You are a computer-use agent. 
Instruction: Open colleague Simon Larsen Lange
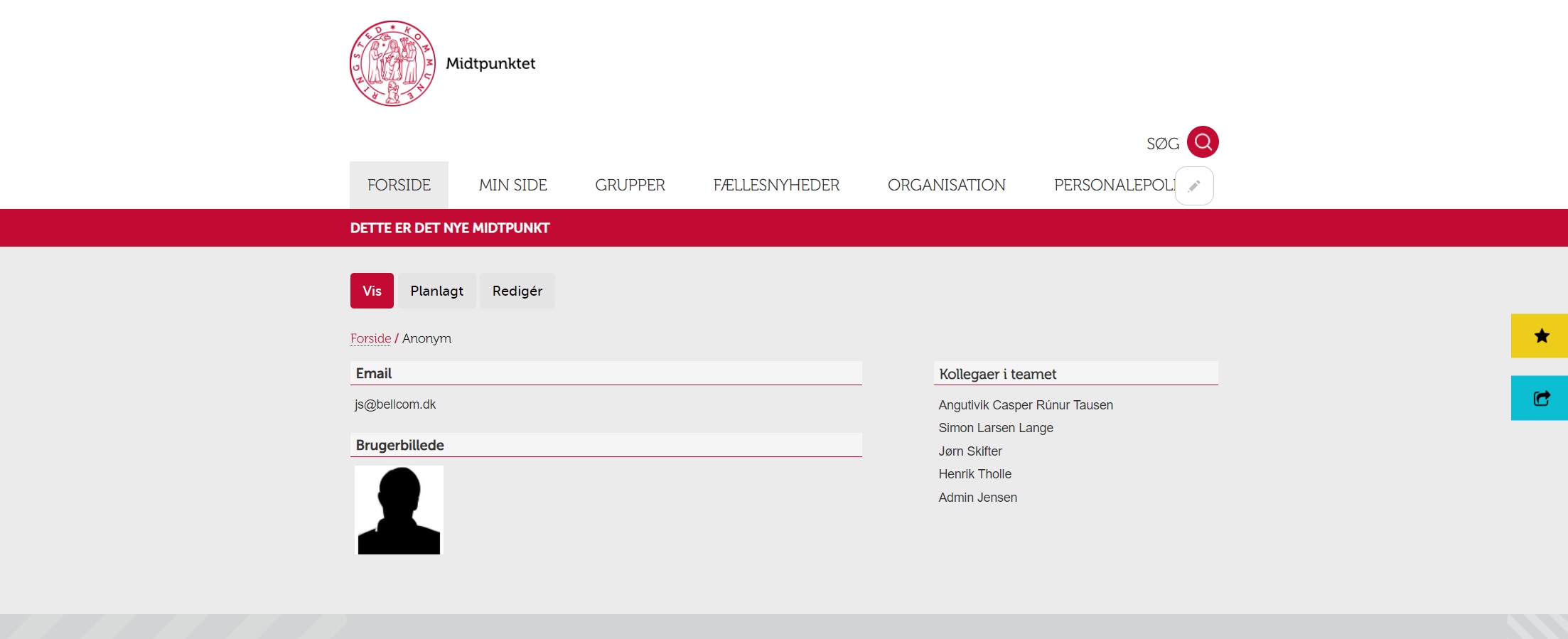click(x=995, y=428)
